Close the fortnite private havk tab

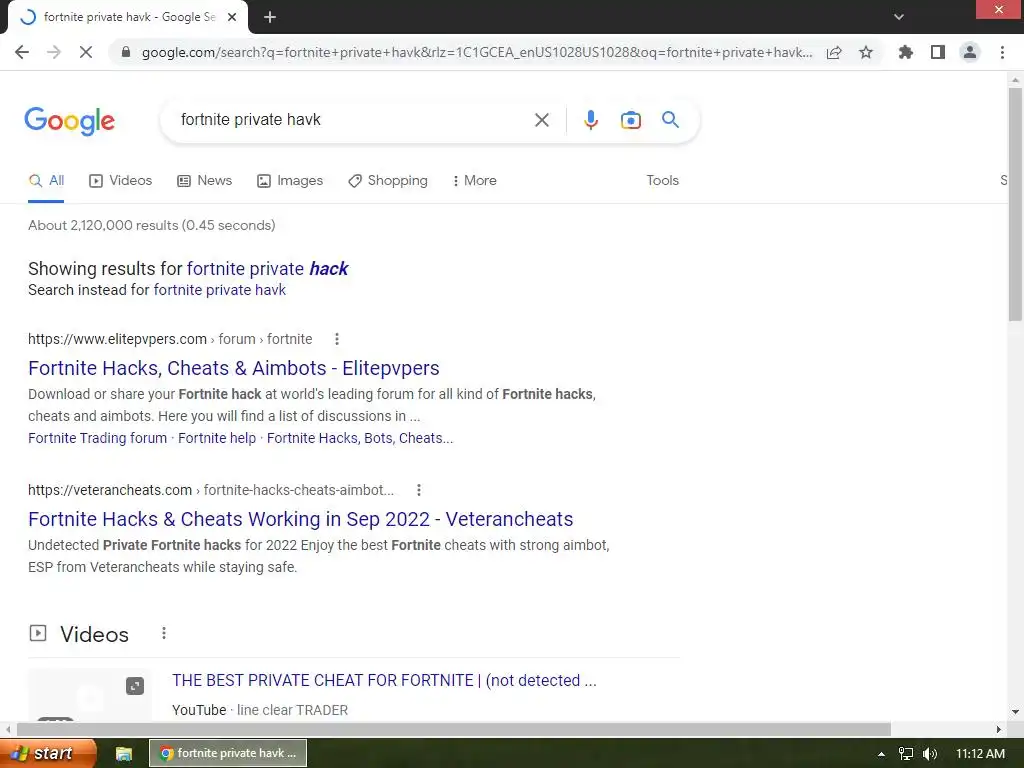pos(232,17)
